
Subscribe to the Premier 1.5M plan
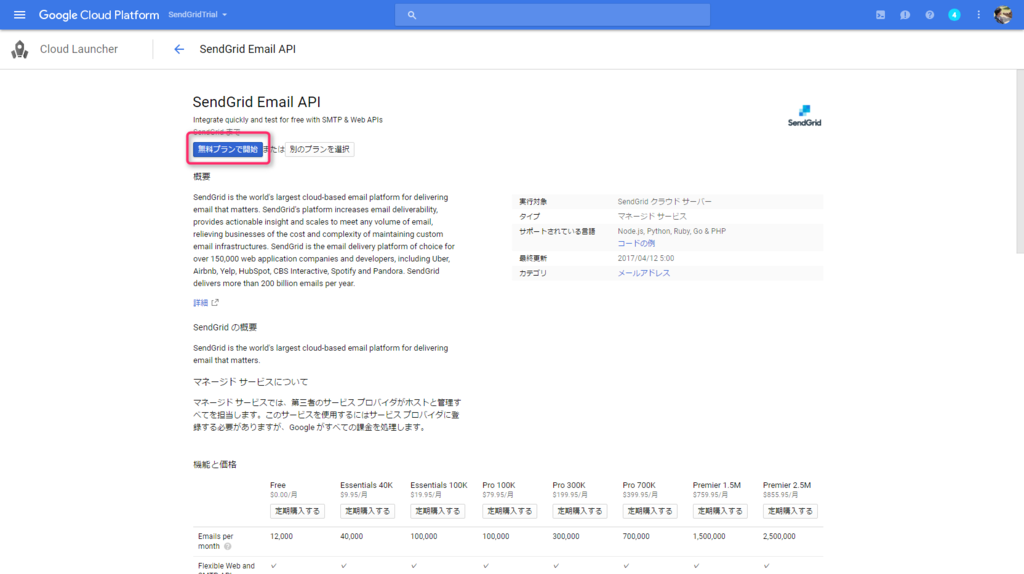pyautogui.click(x=720, y=511)
